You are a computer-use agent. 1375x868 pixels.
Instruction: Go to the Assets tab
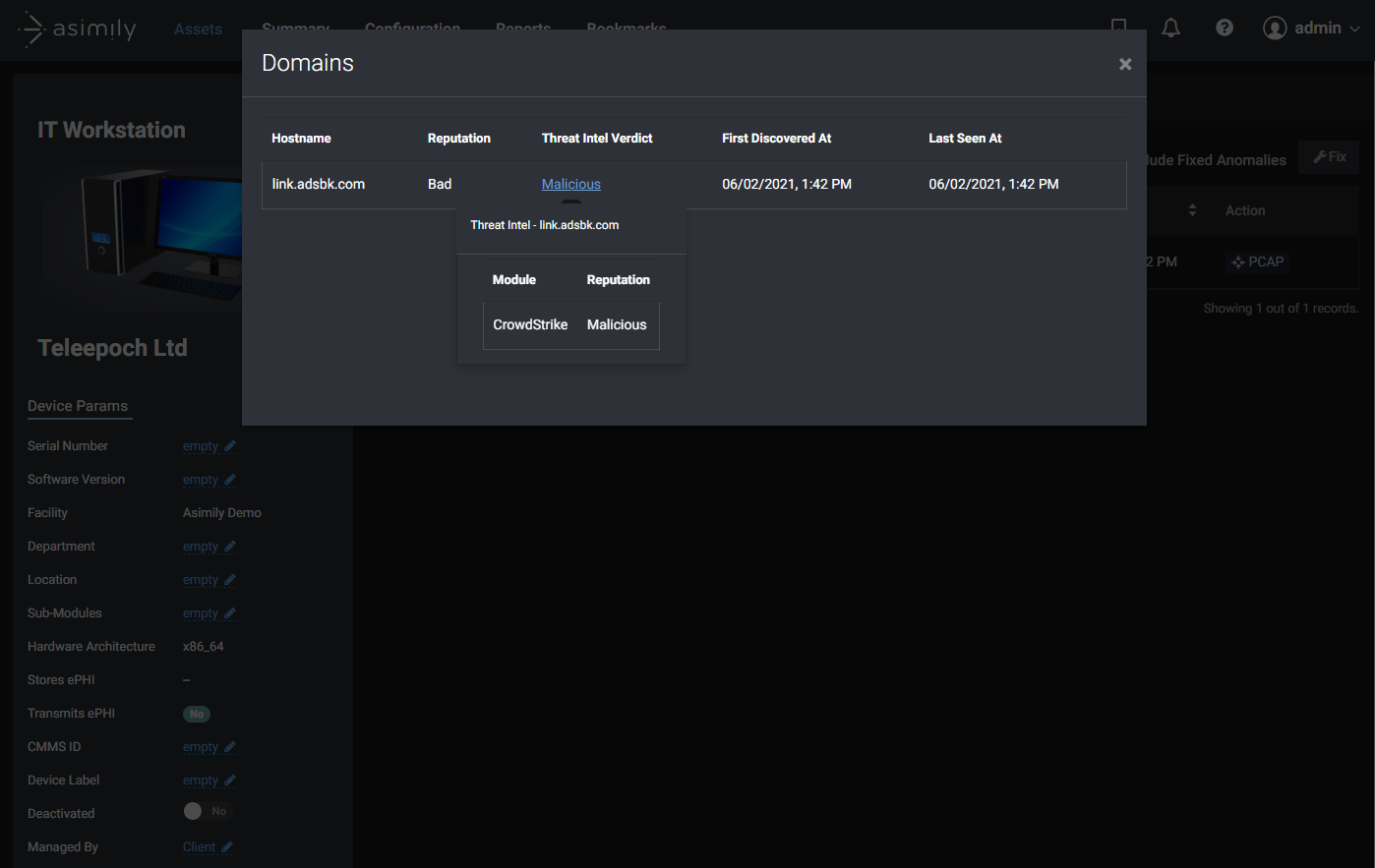(x=198, y=29)
